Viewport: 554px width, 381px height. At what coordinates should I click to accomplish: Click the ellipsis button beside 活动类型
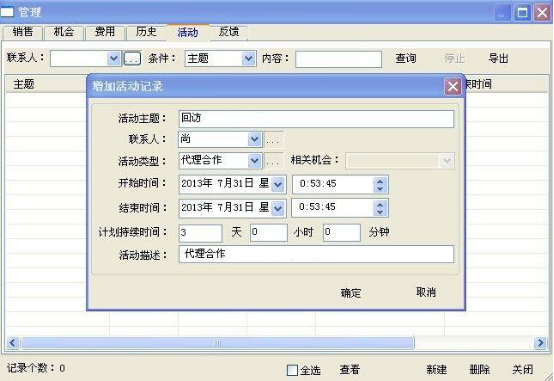click(274, 162)
